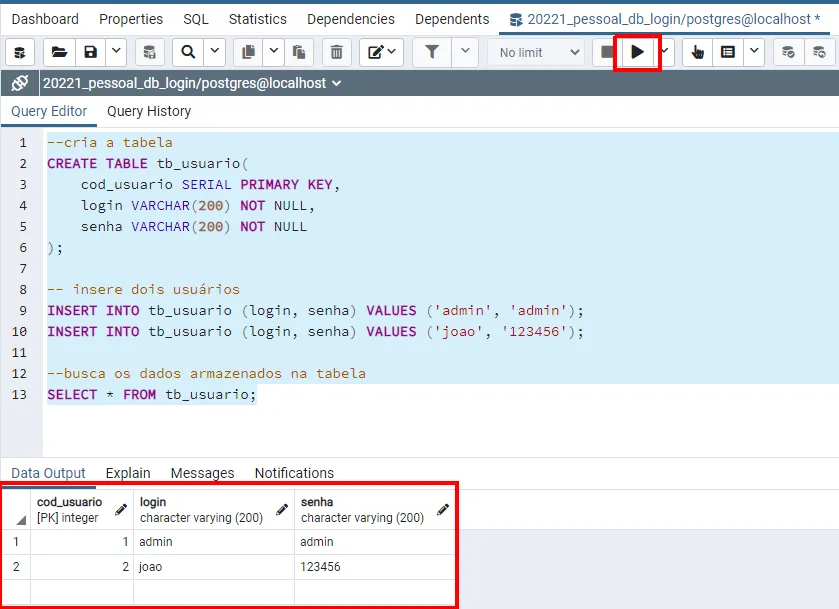The height and width of the screenshot is (609, 839).
Task: Run the query with Execute play button
Action: 637,52
